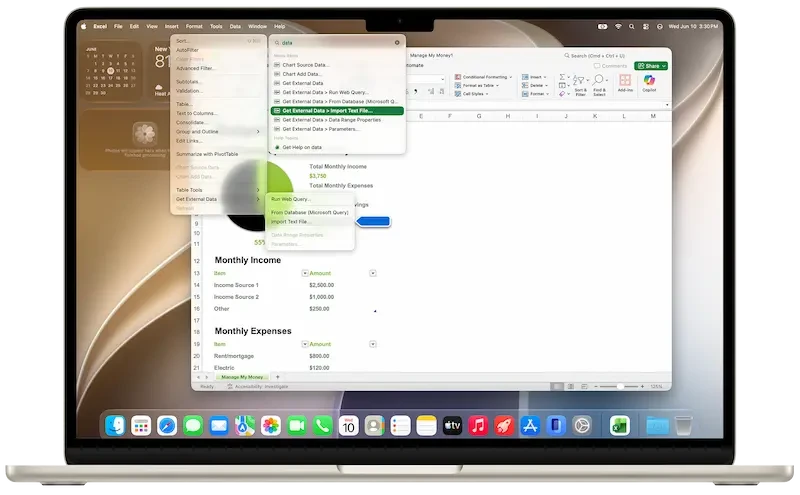Viewport: 800px width, 495px height.
Task: Click the green Share button
Action: 651,66
